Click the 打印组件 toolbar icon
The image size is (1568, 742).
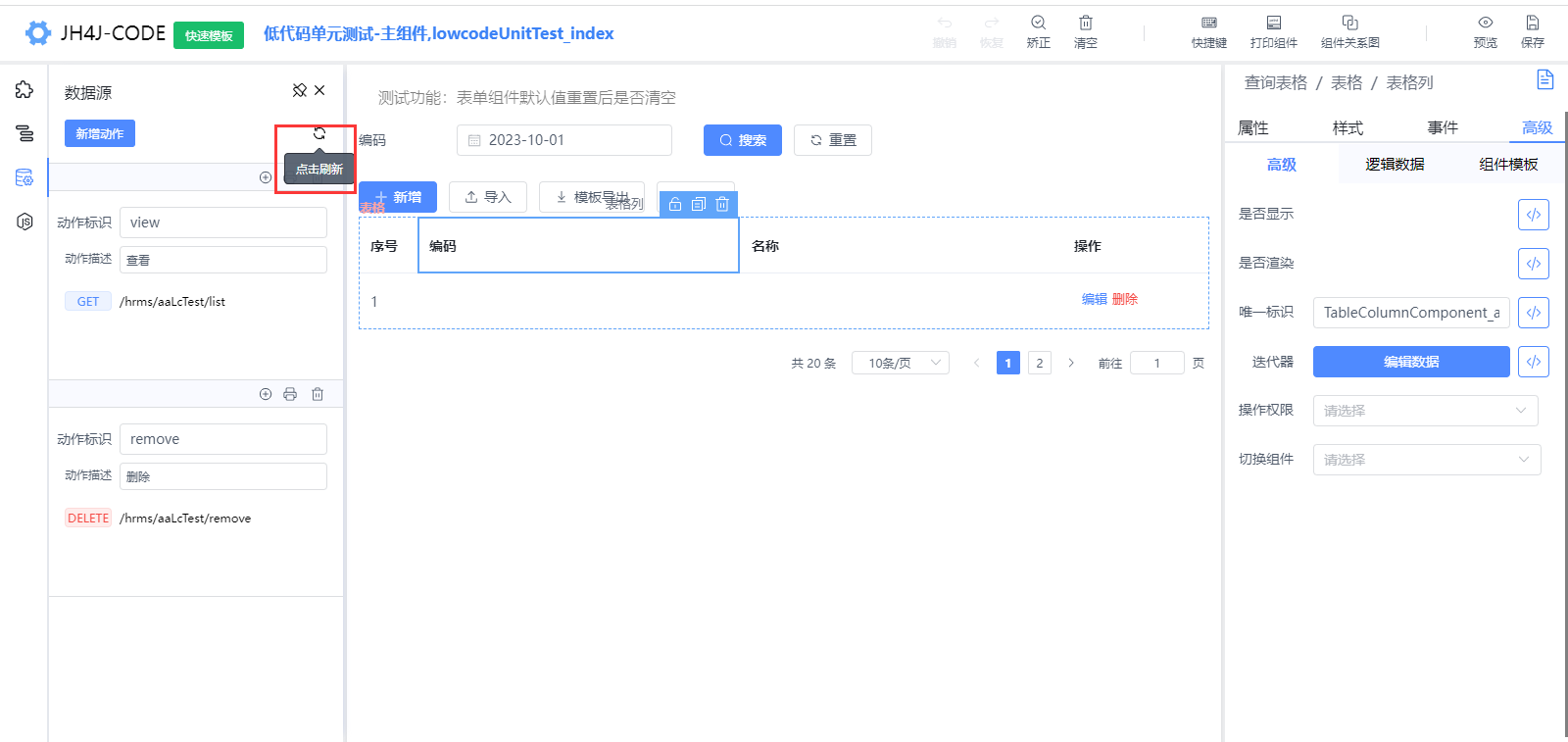[1274, 32]
